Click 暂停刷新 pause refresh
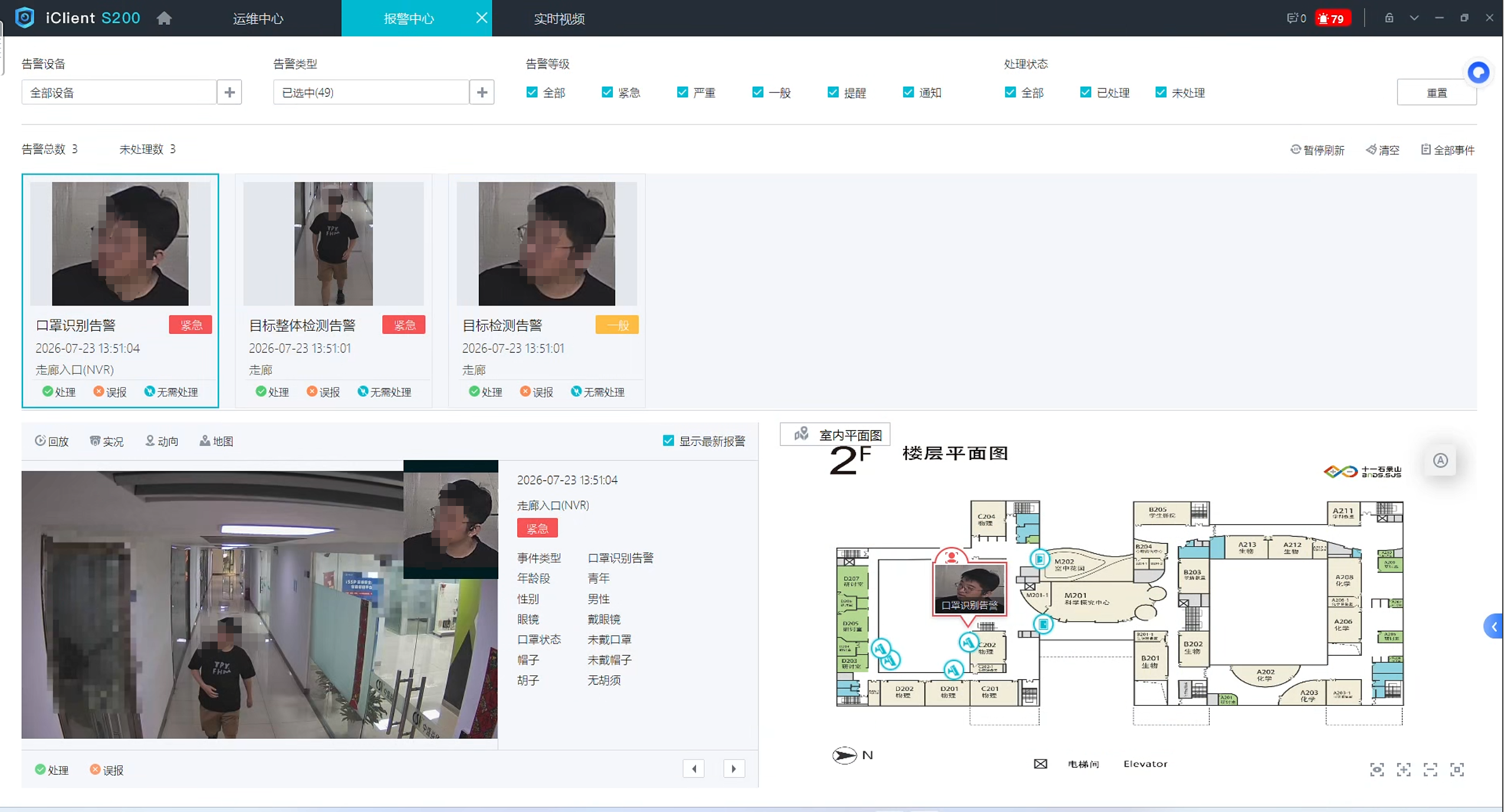 [1317, 150]
